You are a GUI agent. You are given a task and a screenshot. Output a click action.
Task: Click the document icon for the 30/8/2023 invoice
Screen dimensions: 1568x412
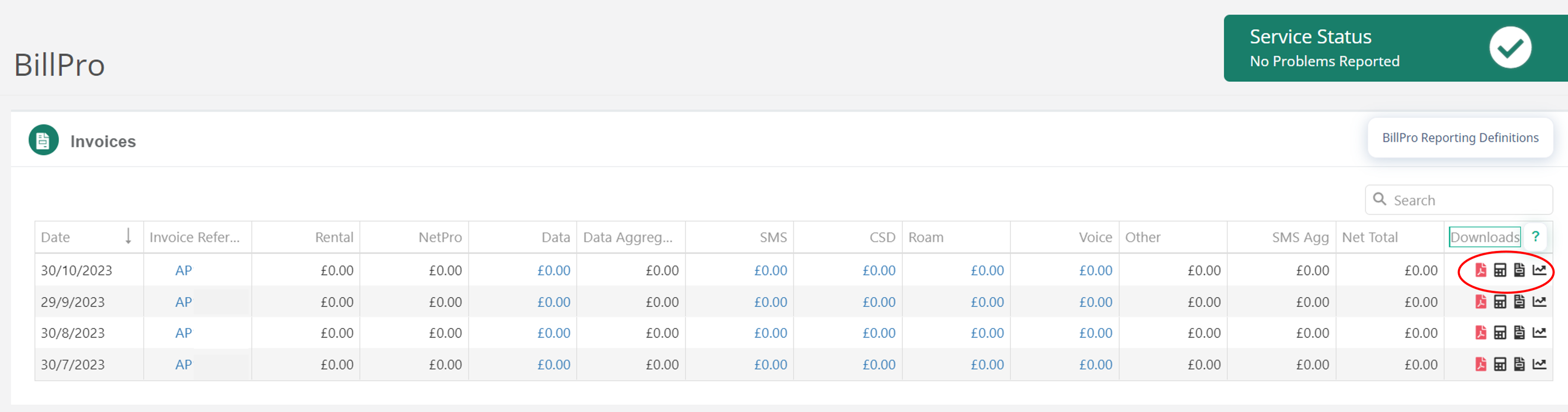click(1519, 333)
